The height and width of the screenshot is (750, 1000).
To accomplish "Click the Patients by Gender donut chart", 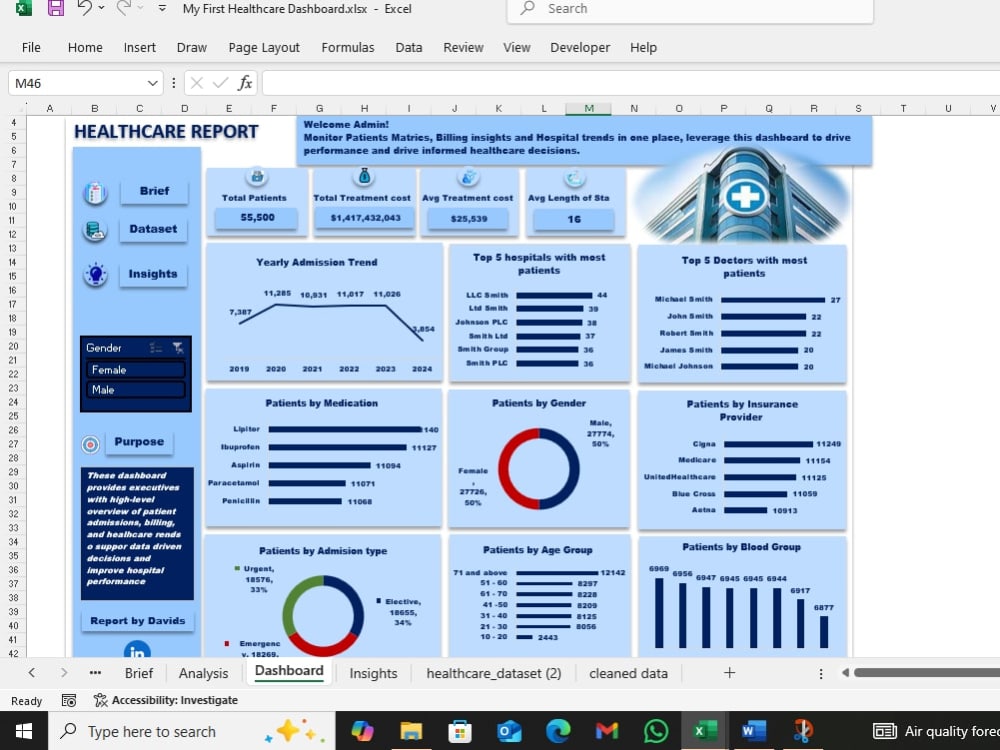I will (539, 469).
